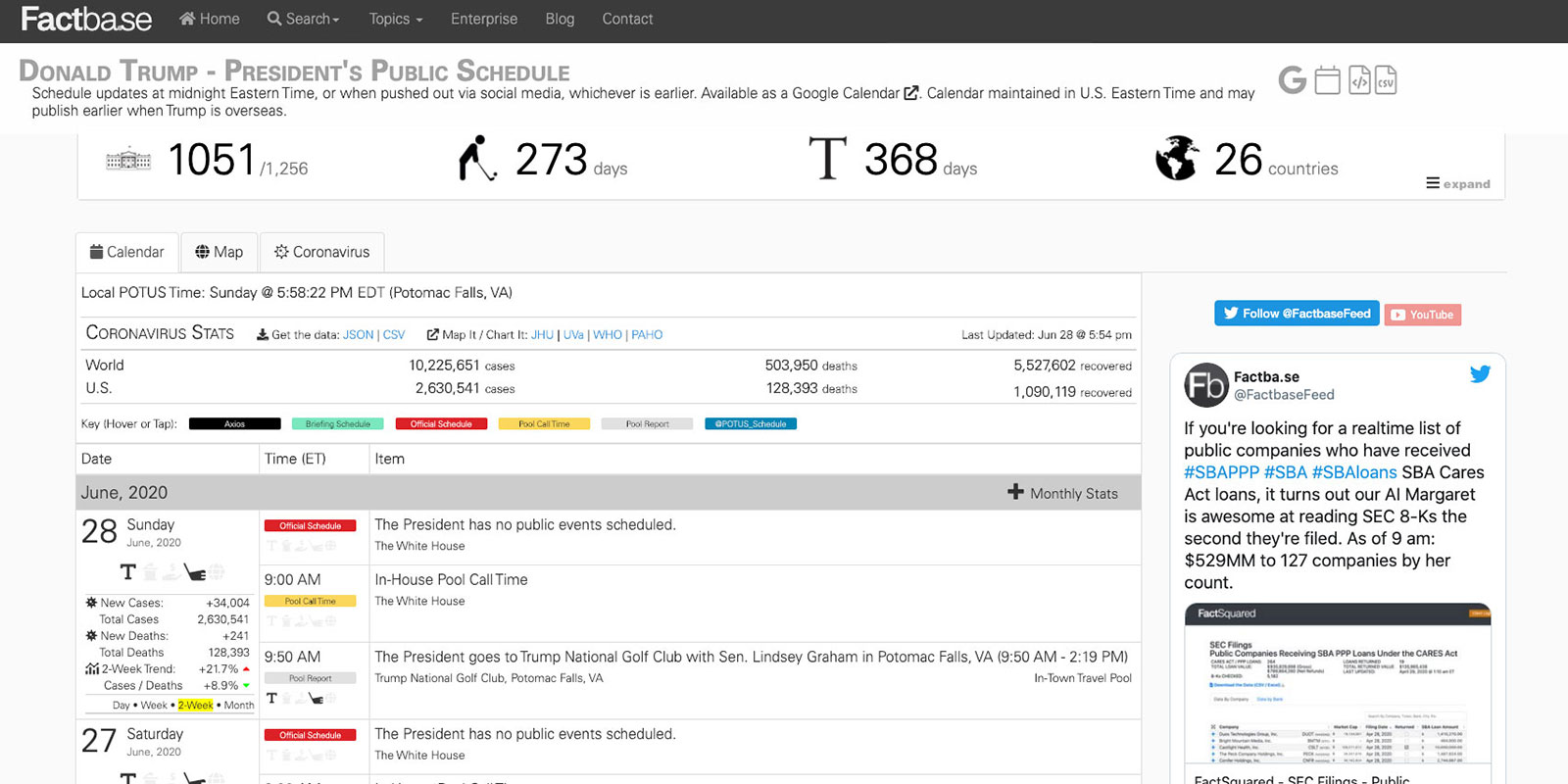The image size is (1568, 784).
Task: Click the globe icon beside 26 countries
Action: click(1177, 159)
